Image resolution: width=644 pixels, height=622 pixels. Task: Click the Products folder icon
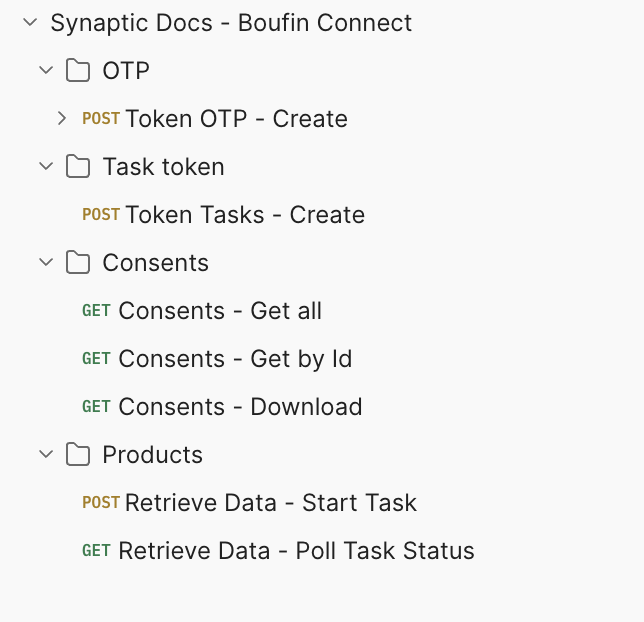tap(77, 455)
